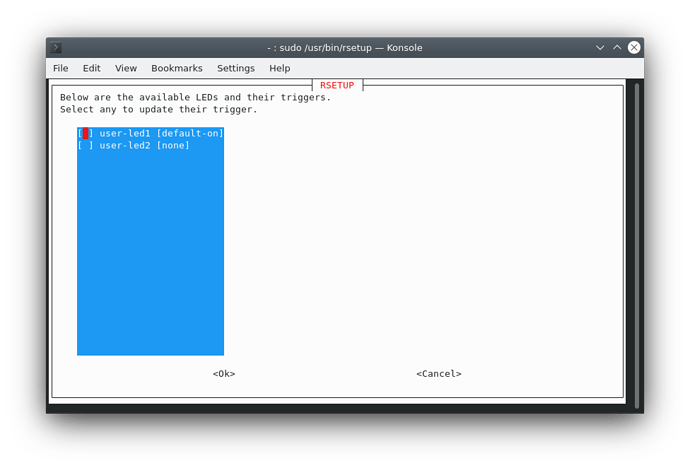Click the <Cancel> button
The image size is (690, 468).
pyautogui.click(x=439, y=373)
